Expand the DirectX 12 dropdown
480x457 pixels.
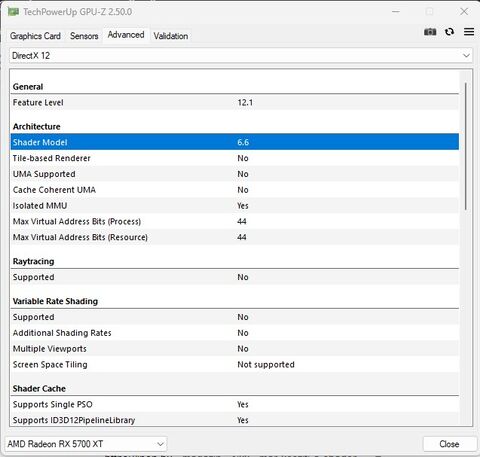[241, 55]
